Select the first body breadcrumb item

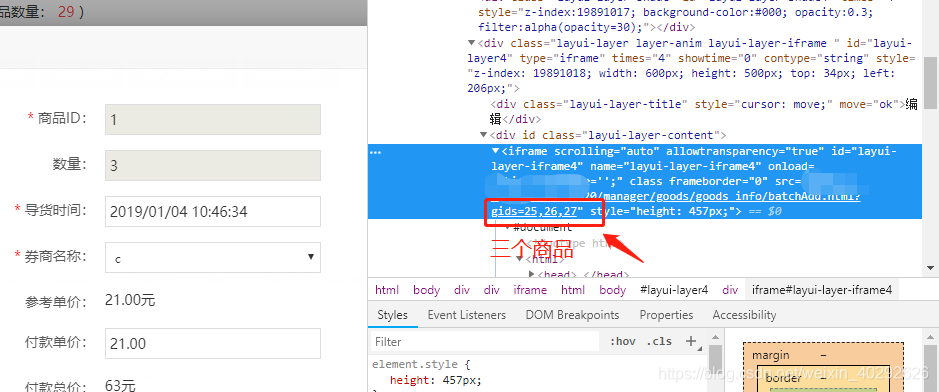[x=426, y=290]
